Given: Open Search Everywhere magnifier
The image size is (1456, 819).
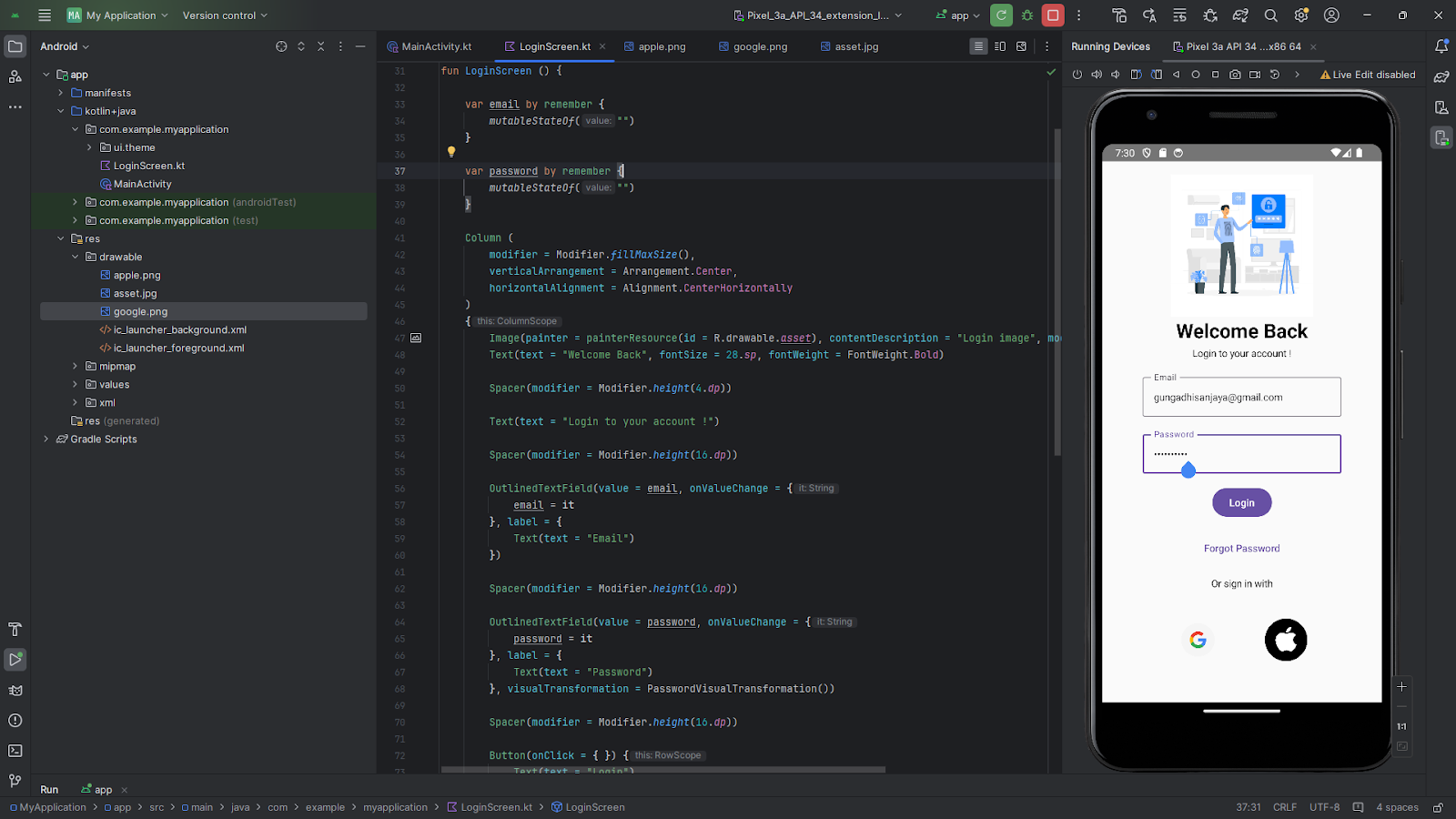Looking at the screenshot, I should point(1271,15).
